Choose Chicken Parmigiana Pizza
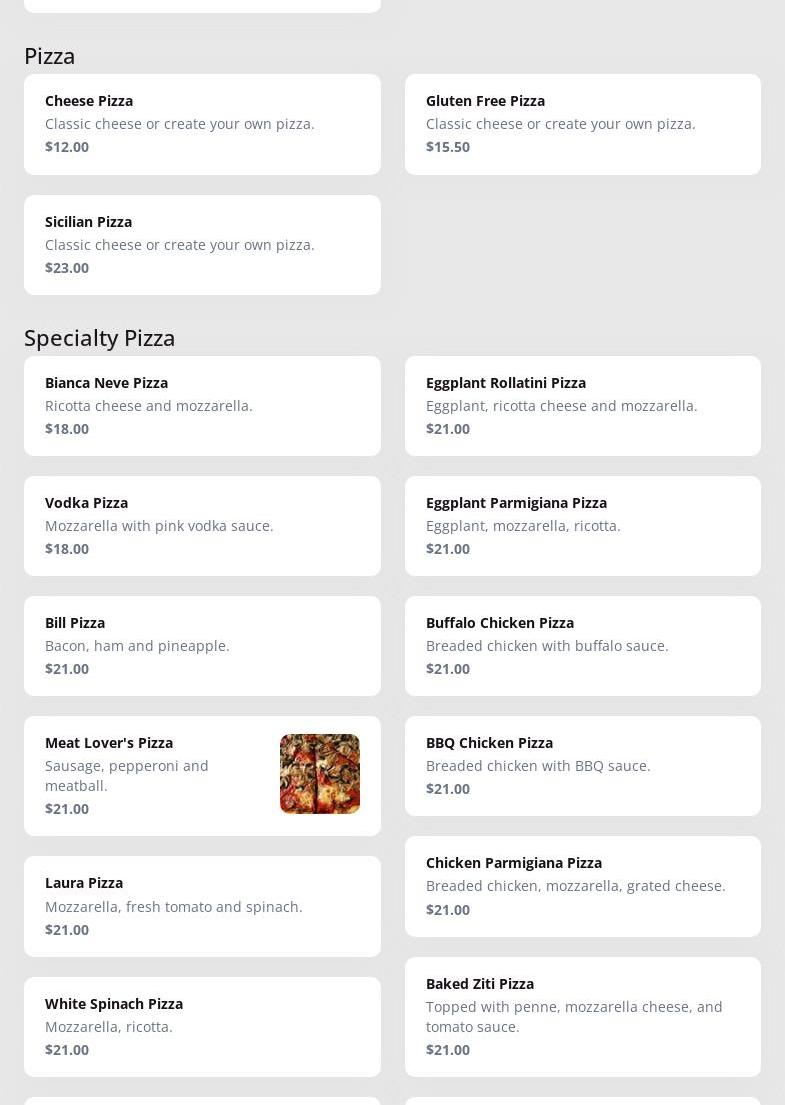This screenshot has width=785, height=1105. click(582, 886)
